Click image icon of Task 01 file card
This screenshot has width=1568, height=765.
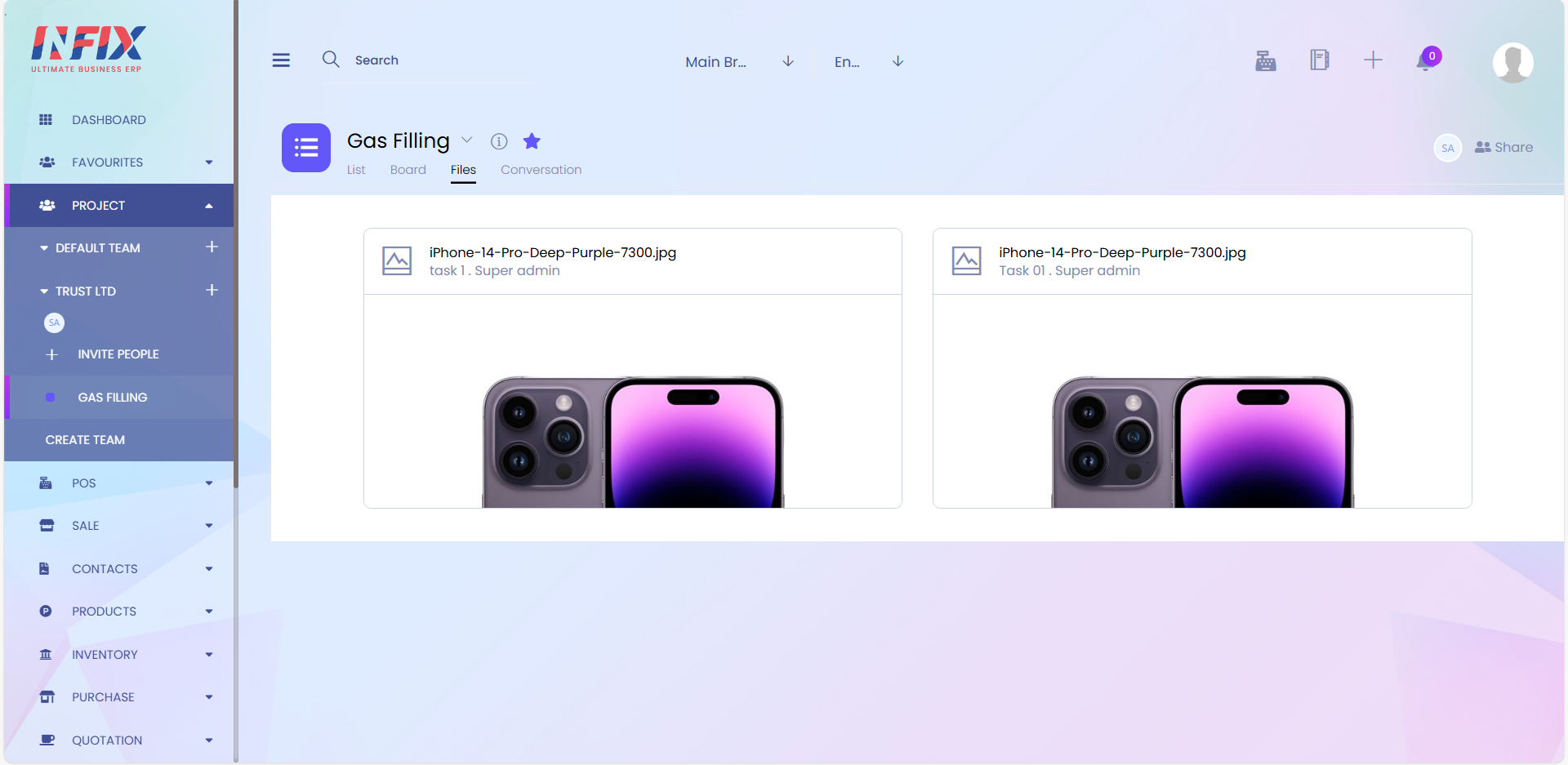pyautogui.click(x=967, y=261)
